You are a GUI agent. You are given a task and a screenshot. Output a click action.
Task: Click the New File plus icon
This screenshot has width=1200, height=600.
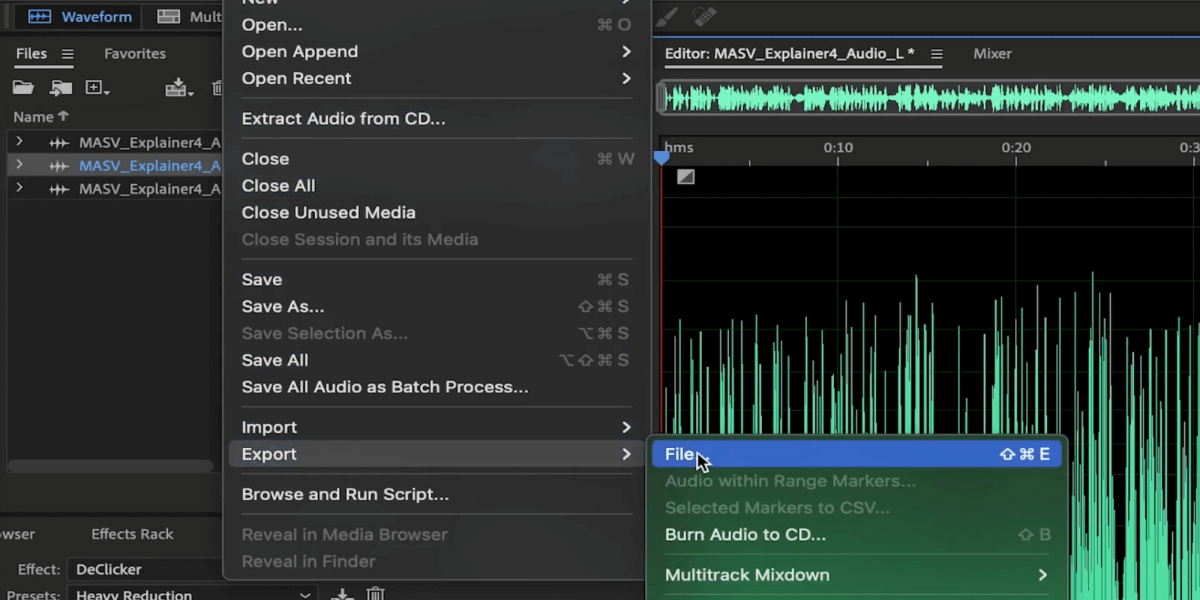point(98,88)
